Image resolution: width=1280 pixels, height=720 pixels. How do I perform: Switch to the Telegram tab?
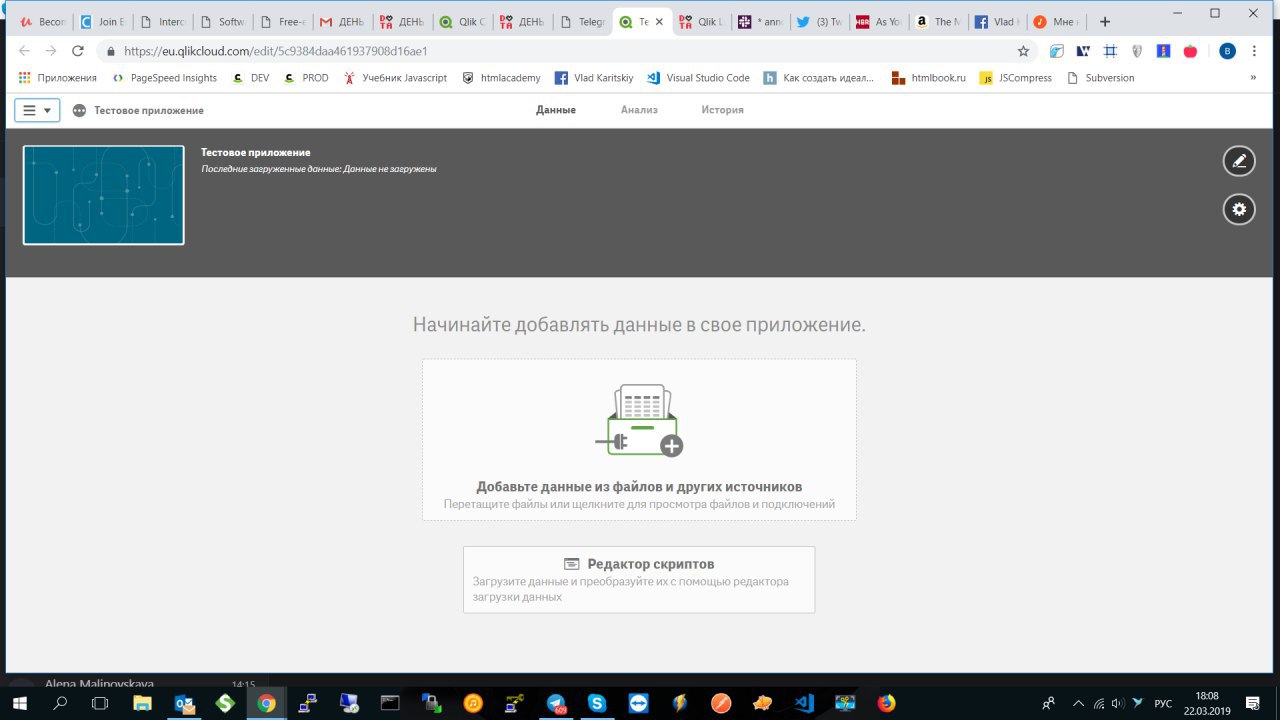583,22
